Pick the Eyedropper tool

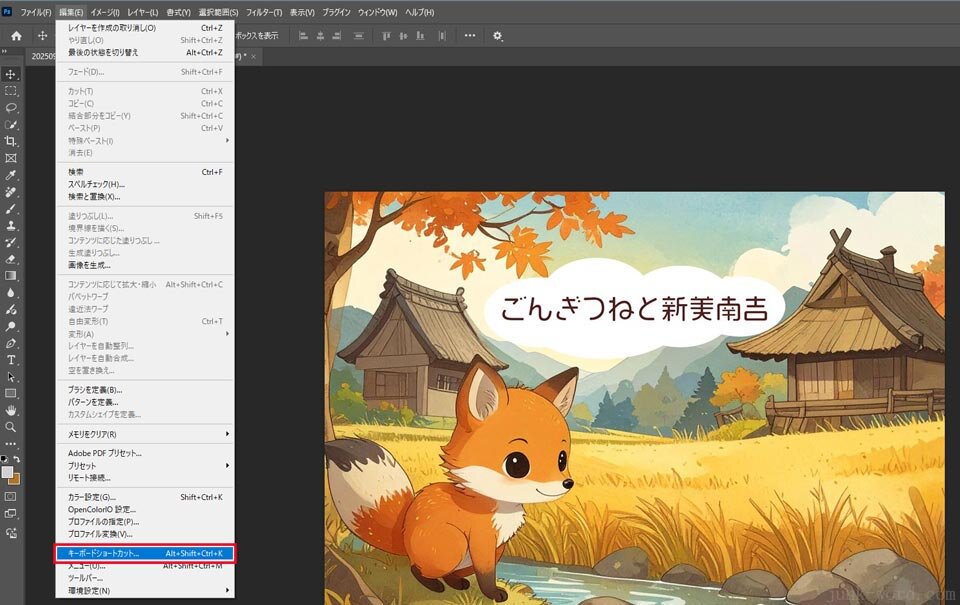tap(11, 175)
